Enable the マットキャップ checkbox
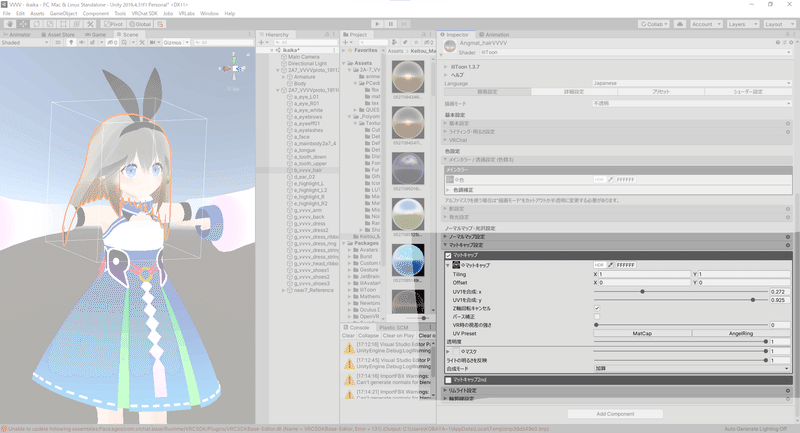Viewport: 800px width, 433px height. tap(448, 255)
